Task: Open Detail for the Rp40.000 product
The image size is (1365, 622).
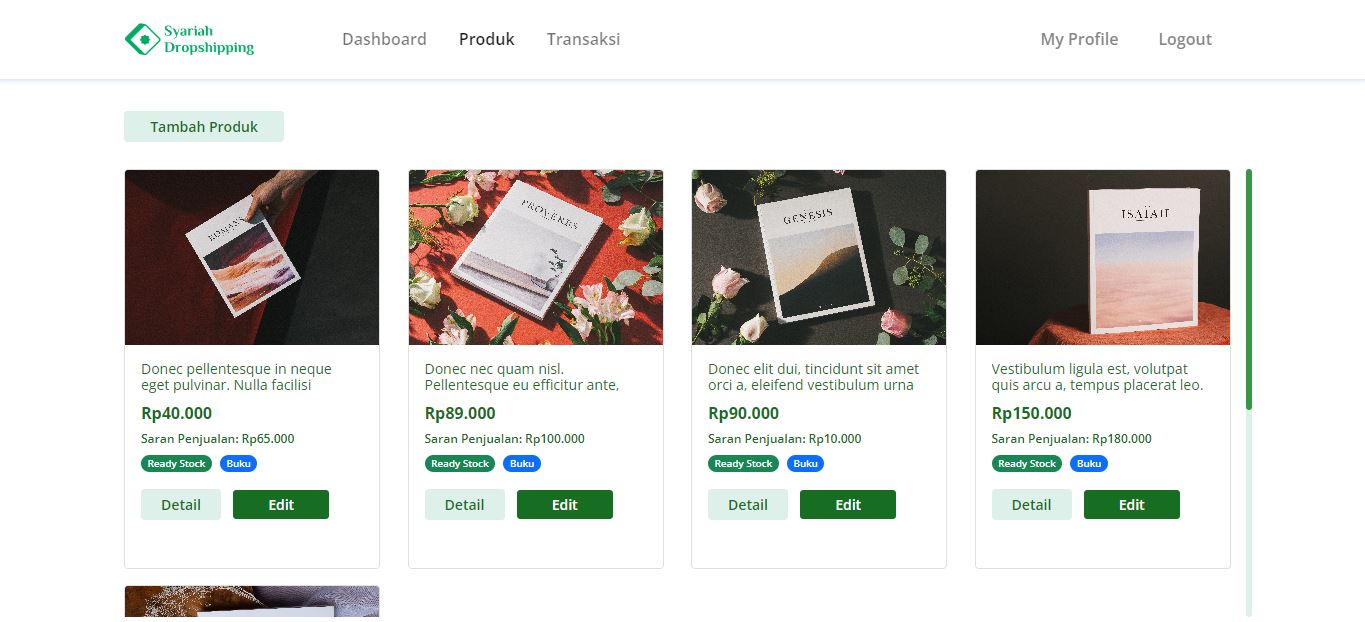Action: coord(180,504)
